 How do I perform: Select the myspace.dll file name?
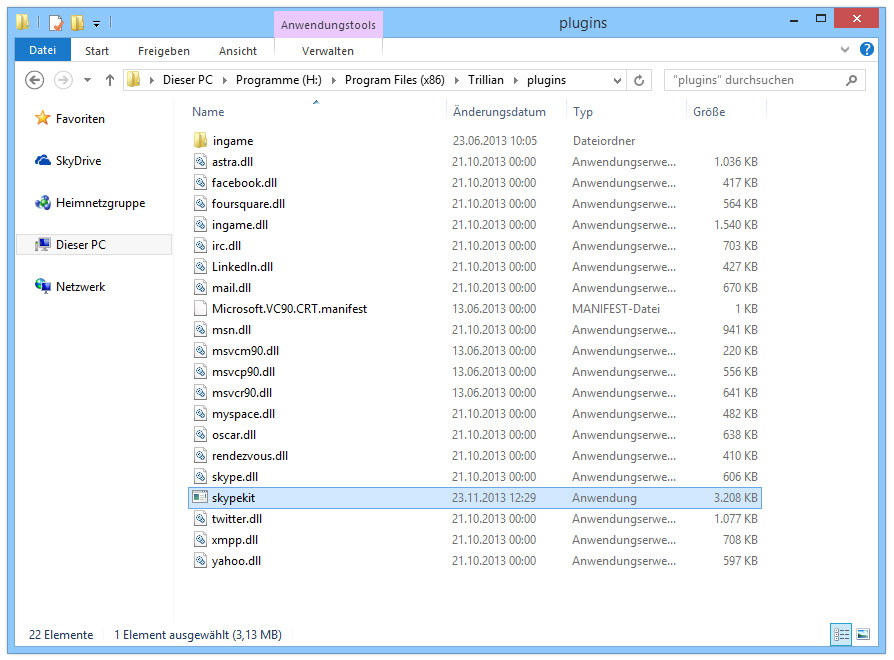point(243,414)
